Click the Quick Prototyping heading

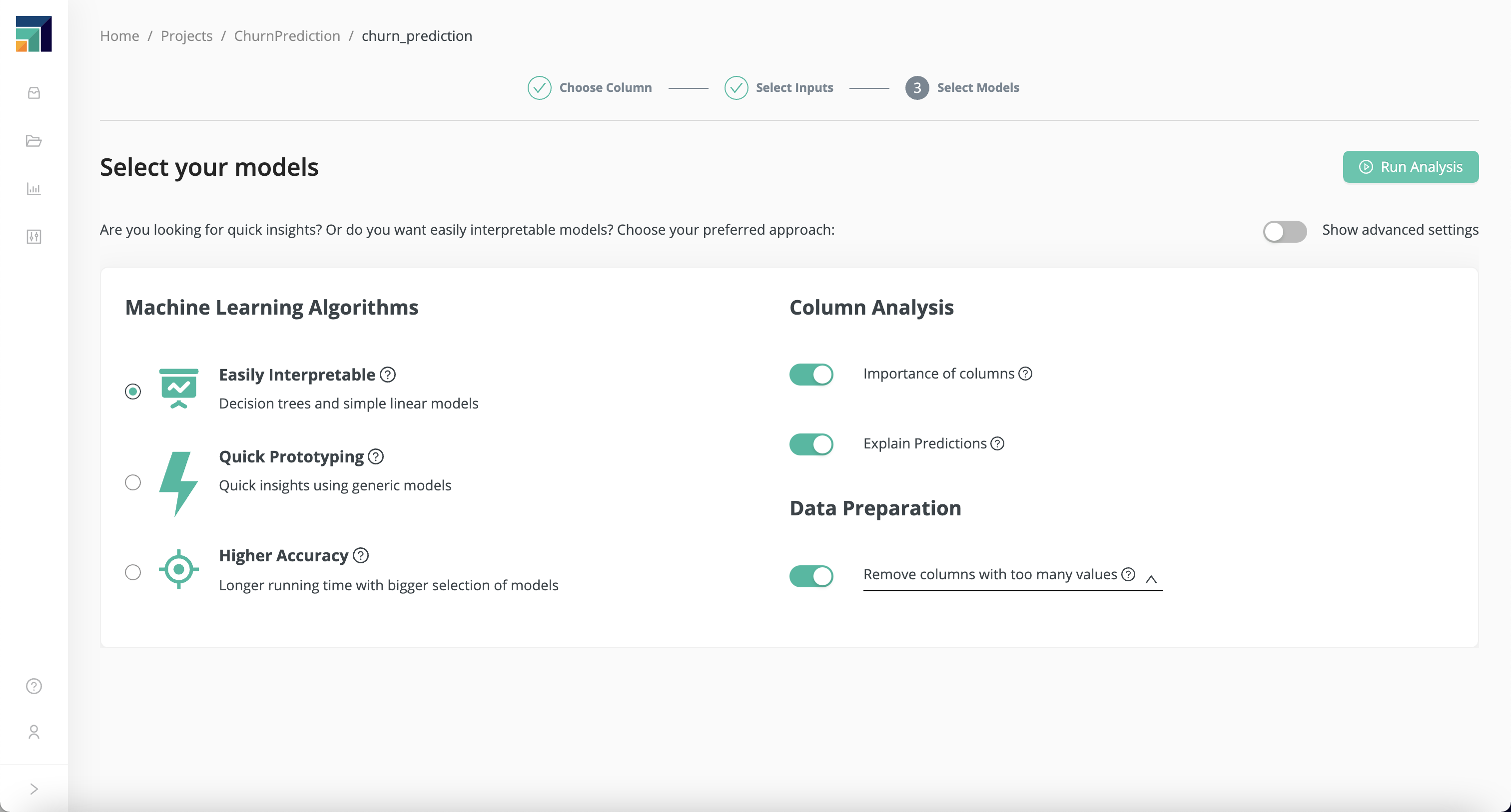tap(291, 456)
